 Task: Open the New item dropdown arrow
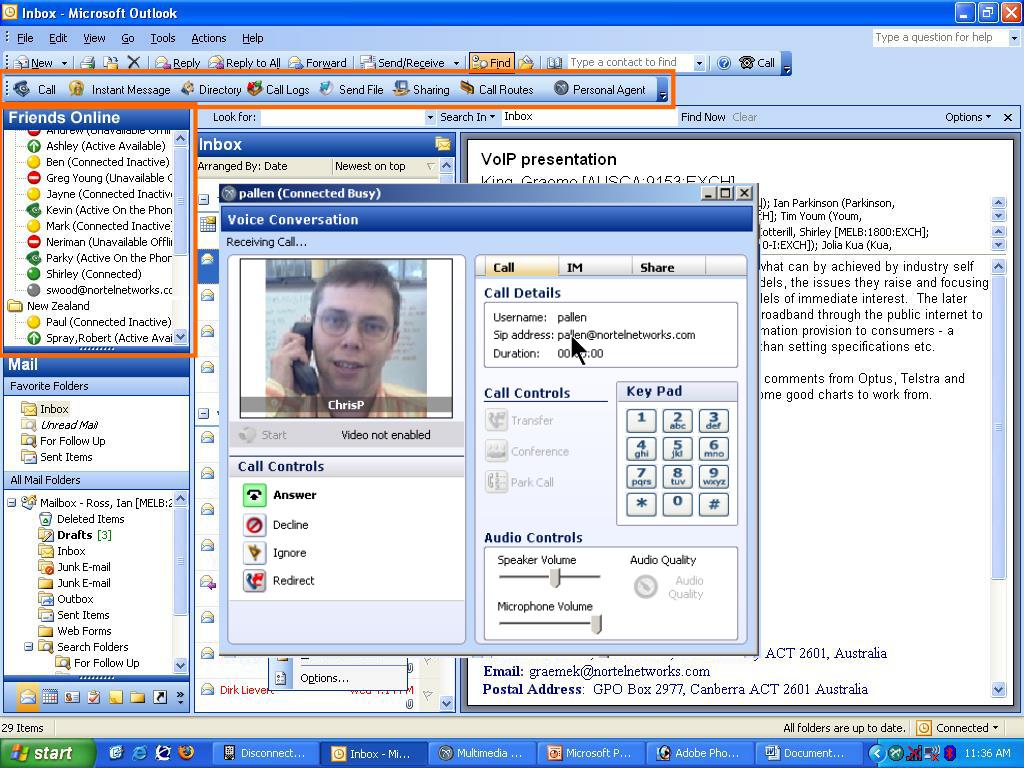(x=64, y=63)
